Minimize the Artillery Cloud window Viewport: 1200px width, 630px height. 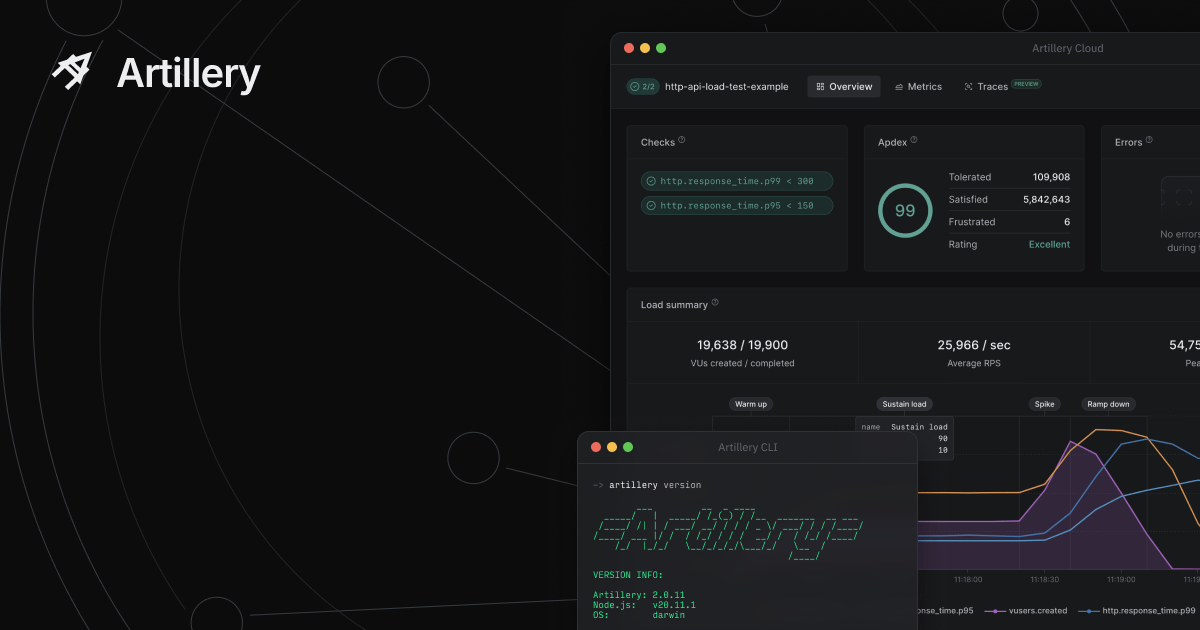(x=645, y=48)
